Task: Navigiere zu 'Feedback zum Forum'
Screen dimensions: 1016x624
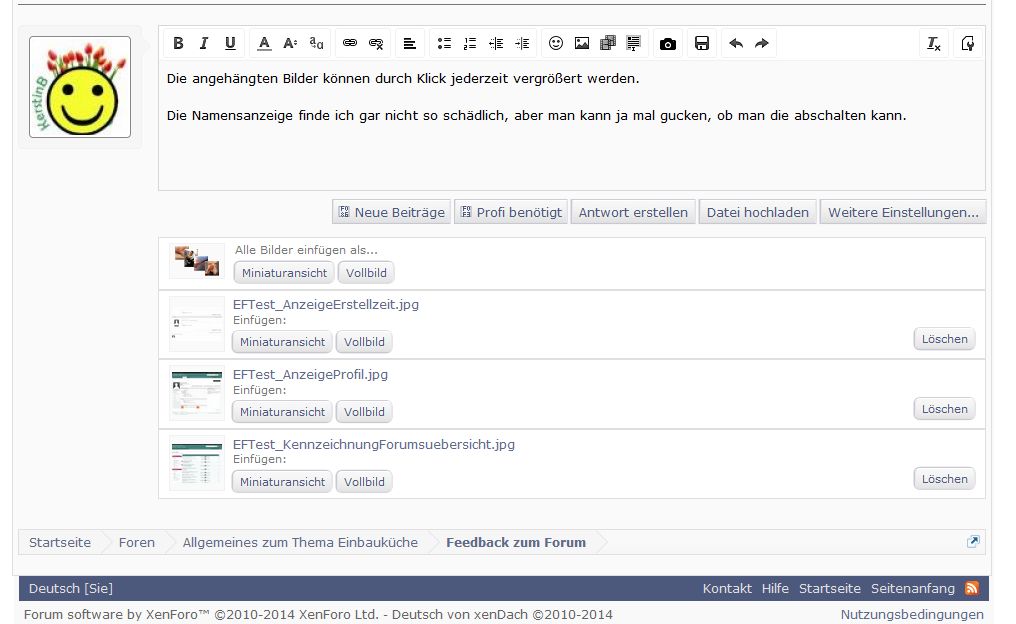Action: click(516, 542)
